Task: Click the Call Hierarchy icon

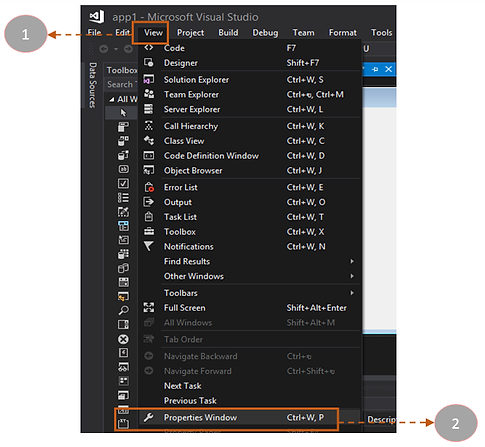Action: coord(149,126)
